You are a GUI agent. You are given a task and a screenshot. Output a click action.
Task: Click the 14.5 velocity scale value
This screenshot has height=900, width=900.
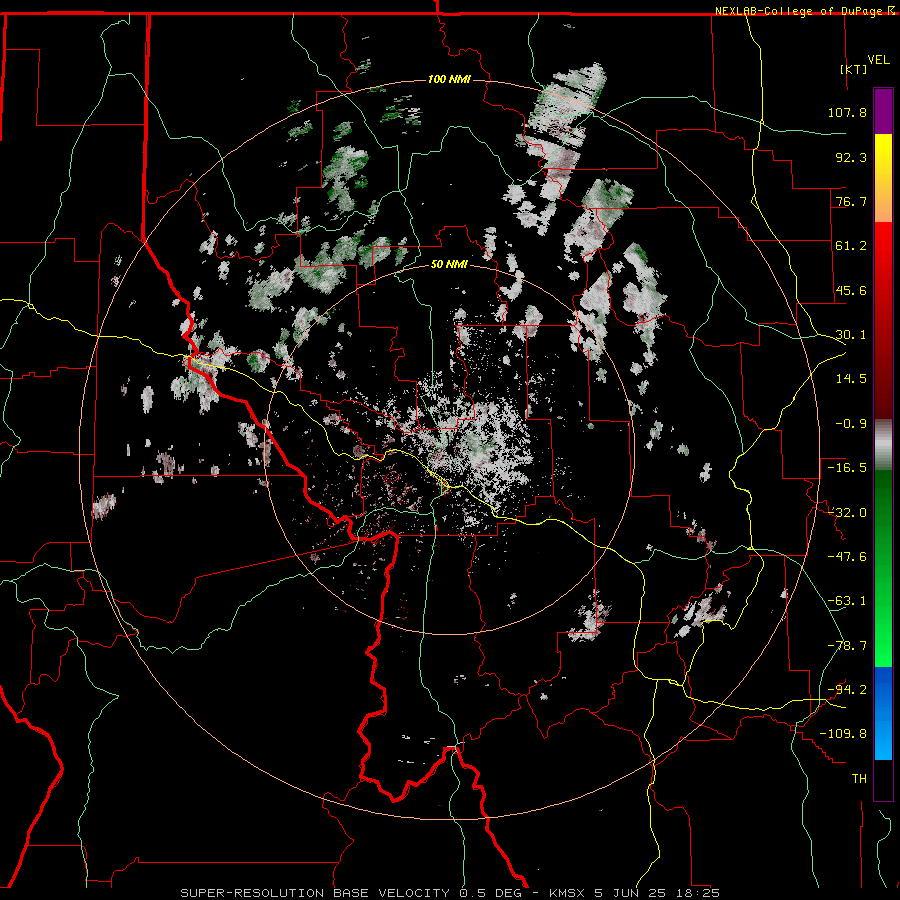(851, 379)
